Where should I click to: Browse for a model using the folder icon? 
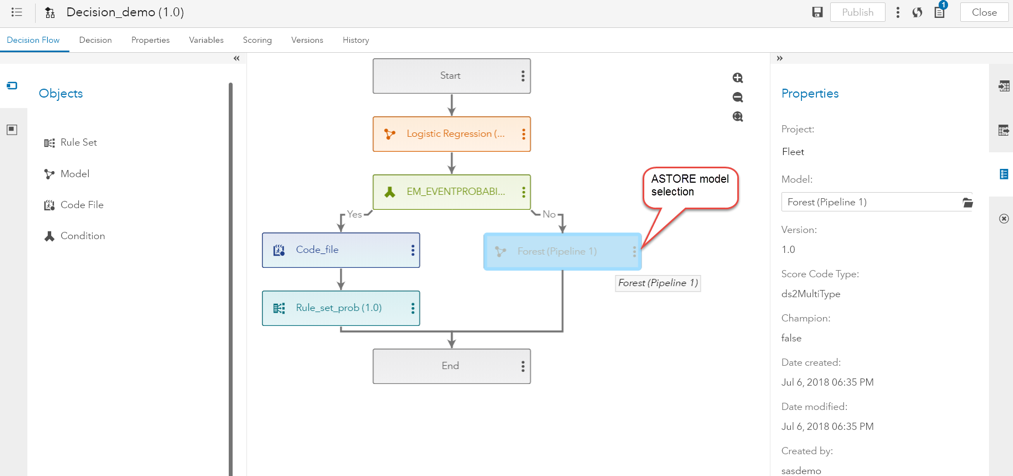click(967, 202)
